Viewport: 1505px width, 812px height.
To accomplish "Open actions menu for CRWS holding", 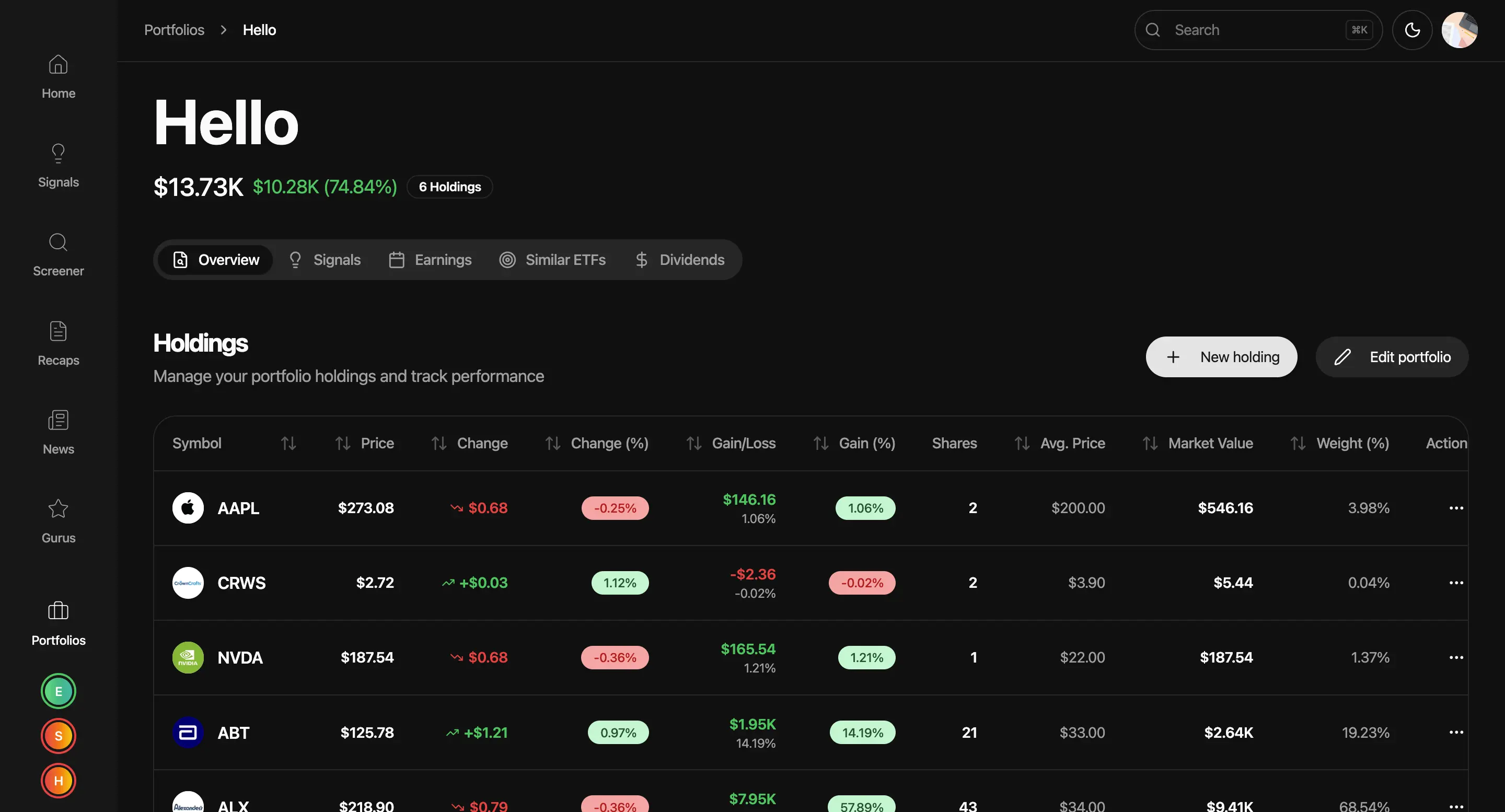I will [1456, 583].
